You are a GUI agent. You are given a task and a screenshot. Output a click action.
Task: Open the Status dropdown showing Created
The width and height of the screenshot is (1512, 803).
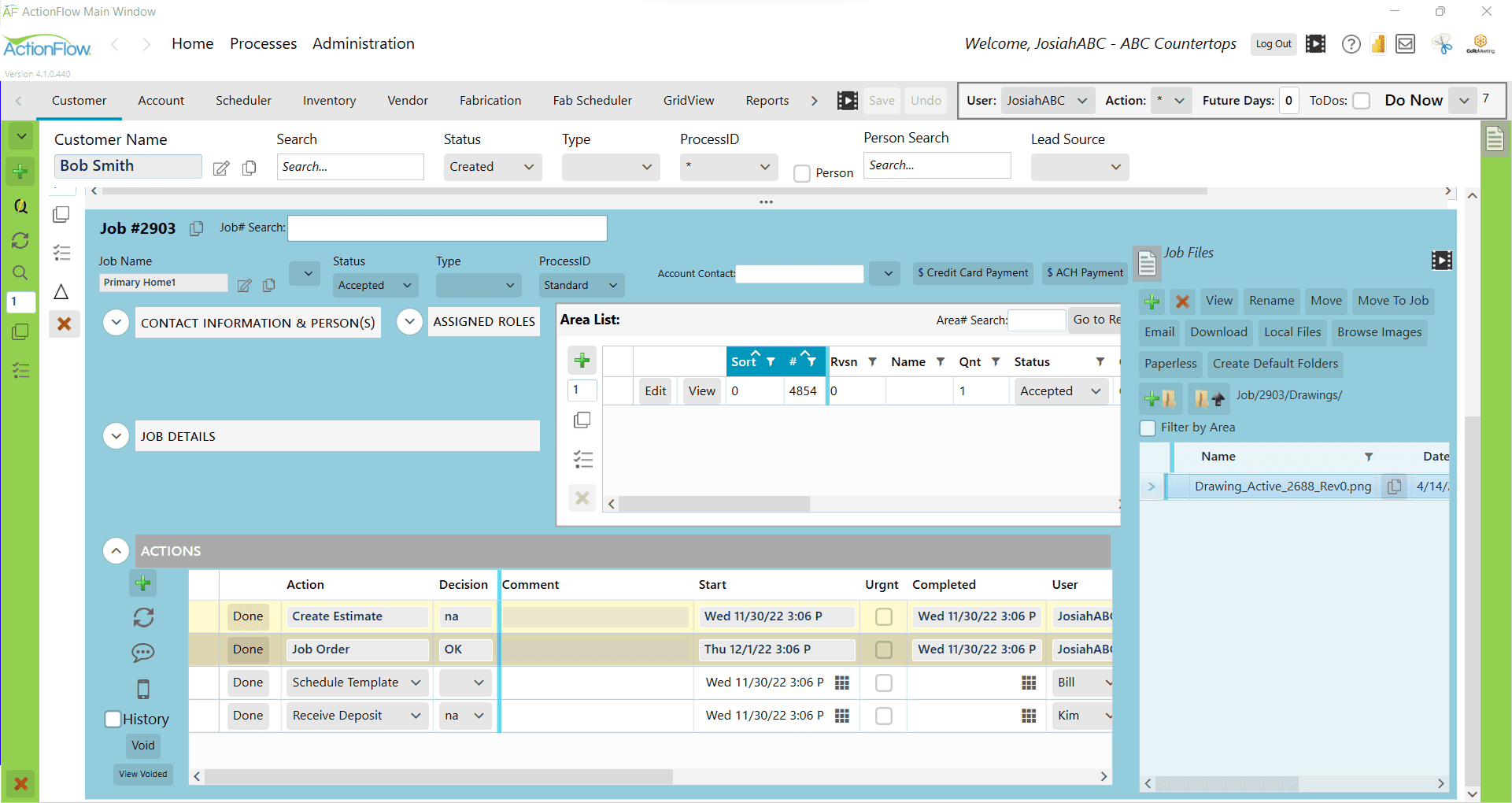coord(492,167)
